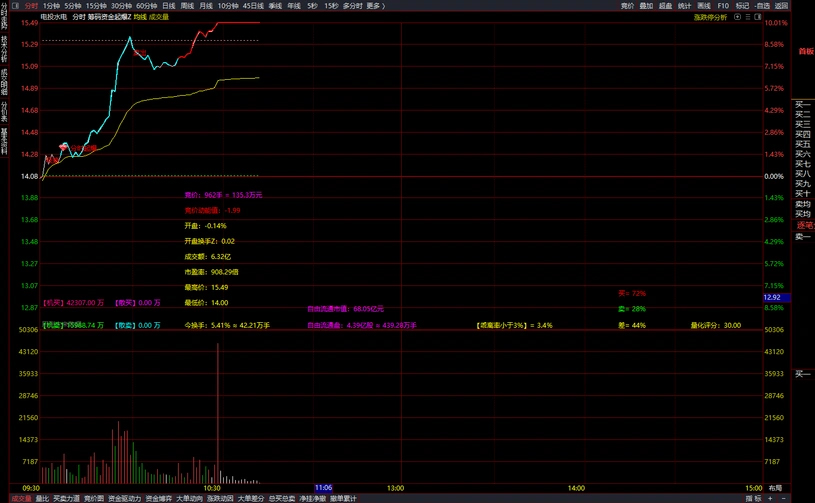Click the red 逐笔 tab on right panel
Screen dimensions: 815x503
coord(805,226)
